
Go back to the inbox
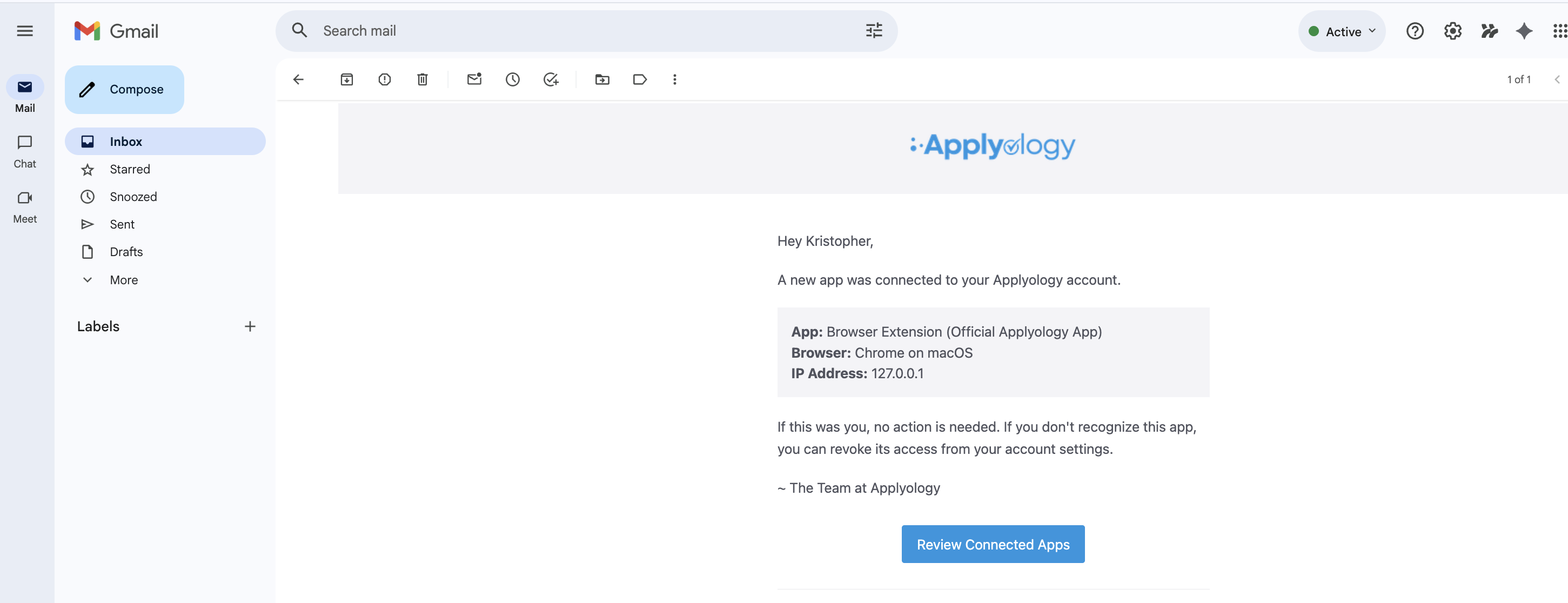298,79
